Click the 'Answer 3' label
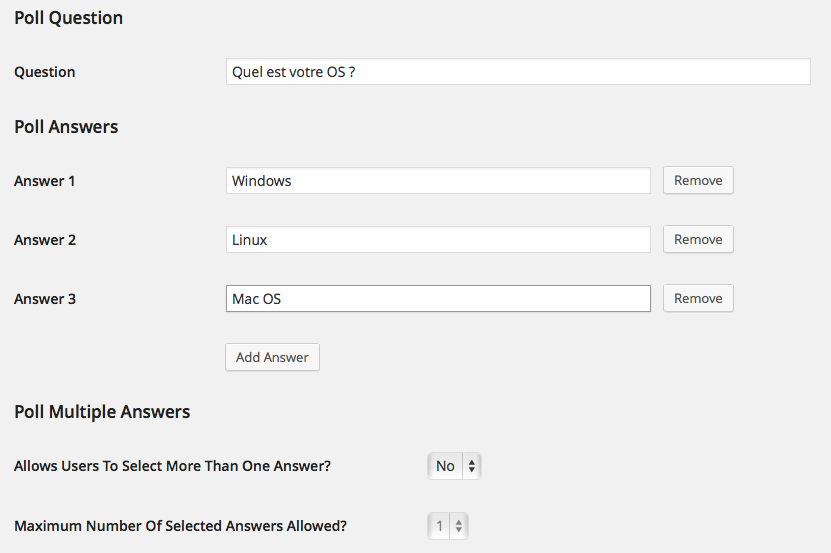Viewport: 831px width, 553px height. pos(45,299)
